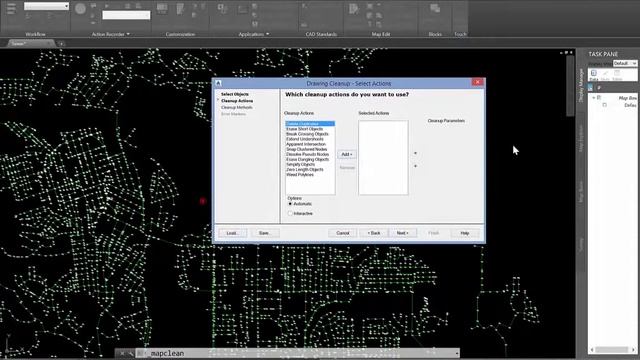Click the Next button
The height and width of the screenshot is (360, 640).
[x=402, y=233]
